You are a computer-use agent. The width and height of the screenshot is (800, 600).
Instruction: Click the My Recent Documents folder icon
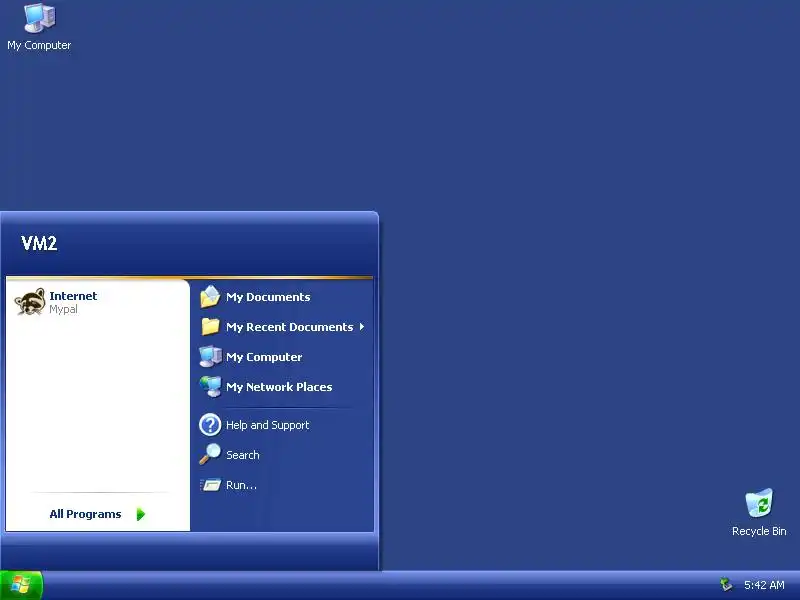coord(210,327)
